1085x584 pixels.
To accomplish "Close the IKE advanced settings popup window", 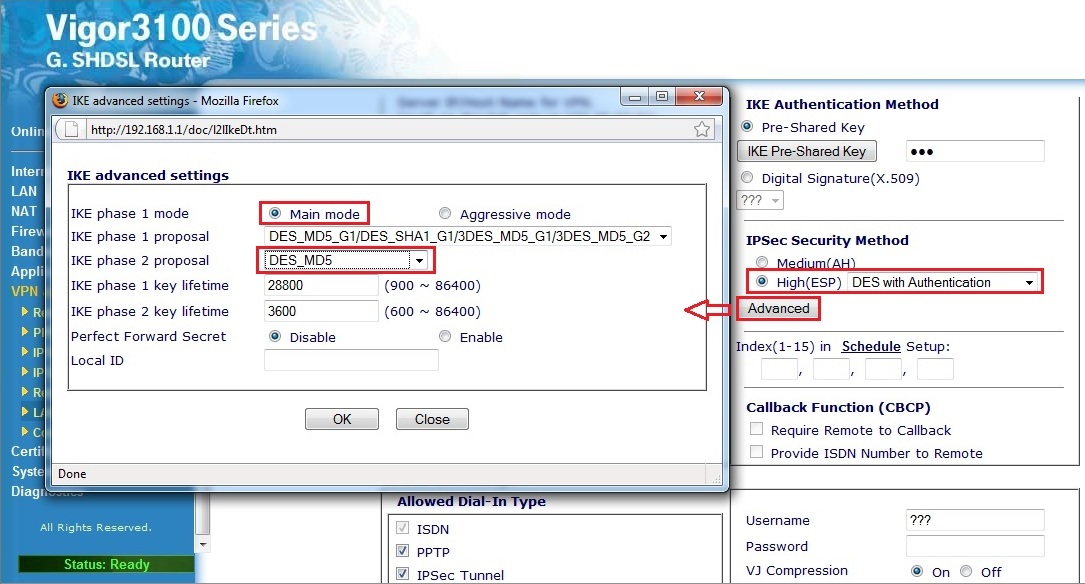I will tap(699, 96).
